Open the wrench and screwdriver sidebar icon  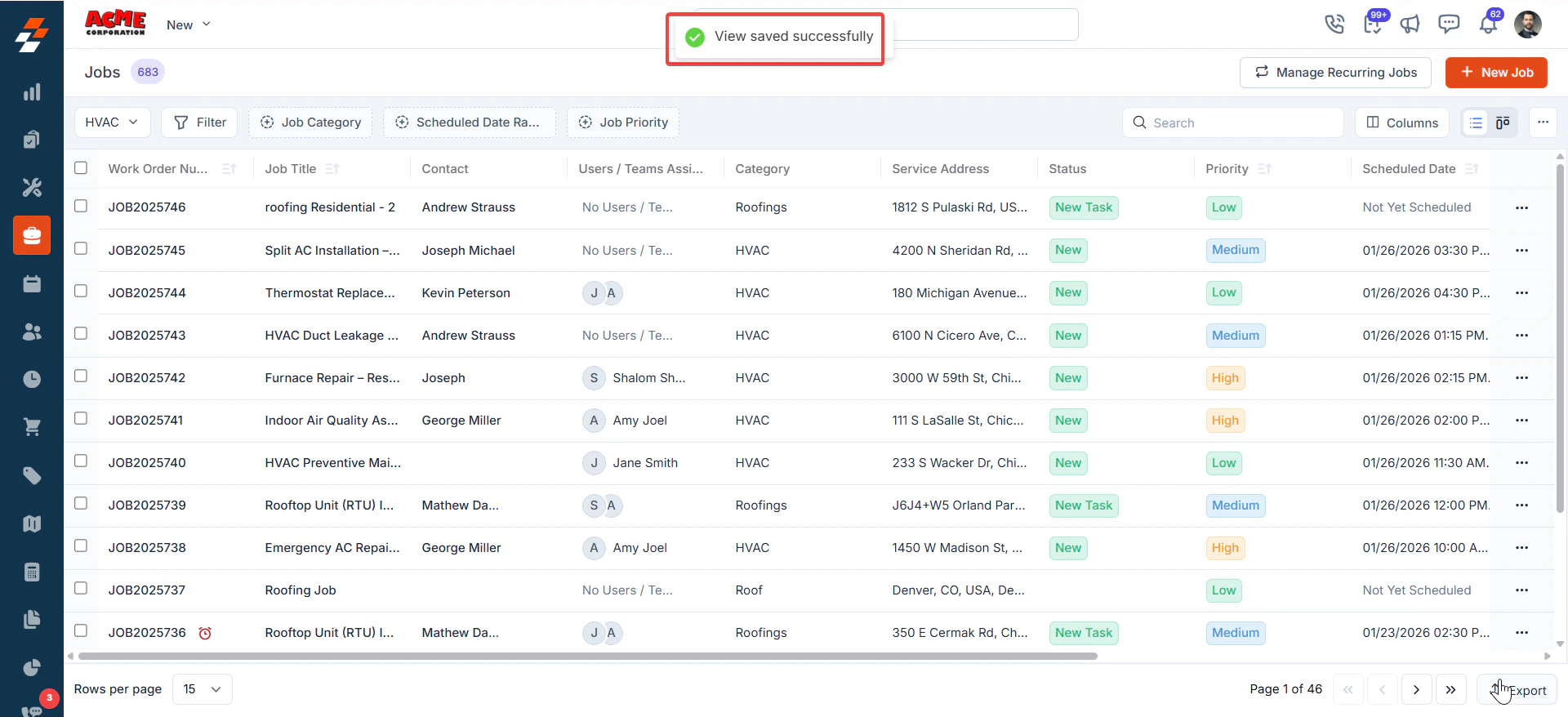pyautogui.click(x=32, y=188)
